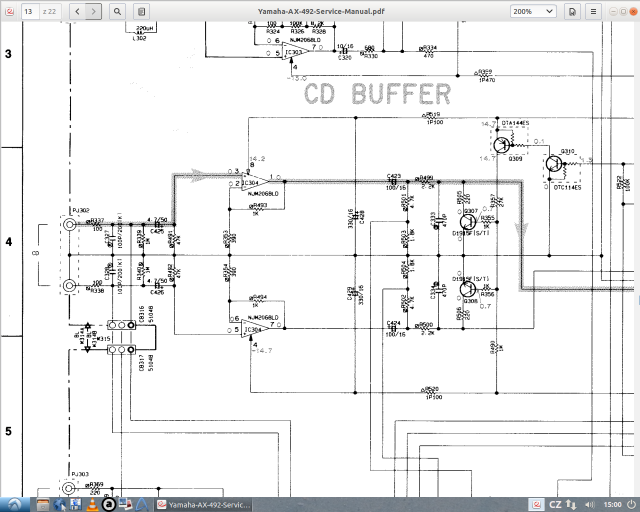Open the view options menu button
The width and height of the screenshot is (640, 512).
(573, 11)
